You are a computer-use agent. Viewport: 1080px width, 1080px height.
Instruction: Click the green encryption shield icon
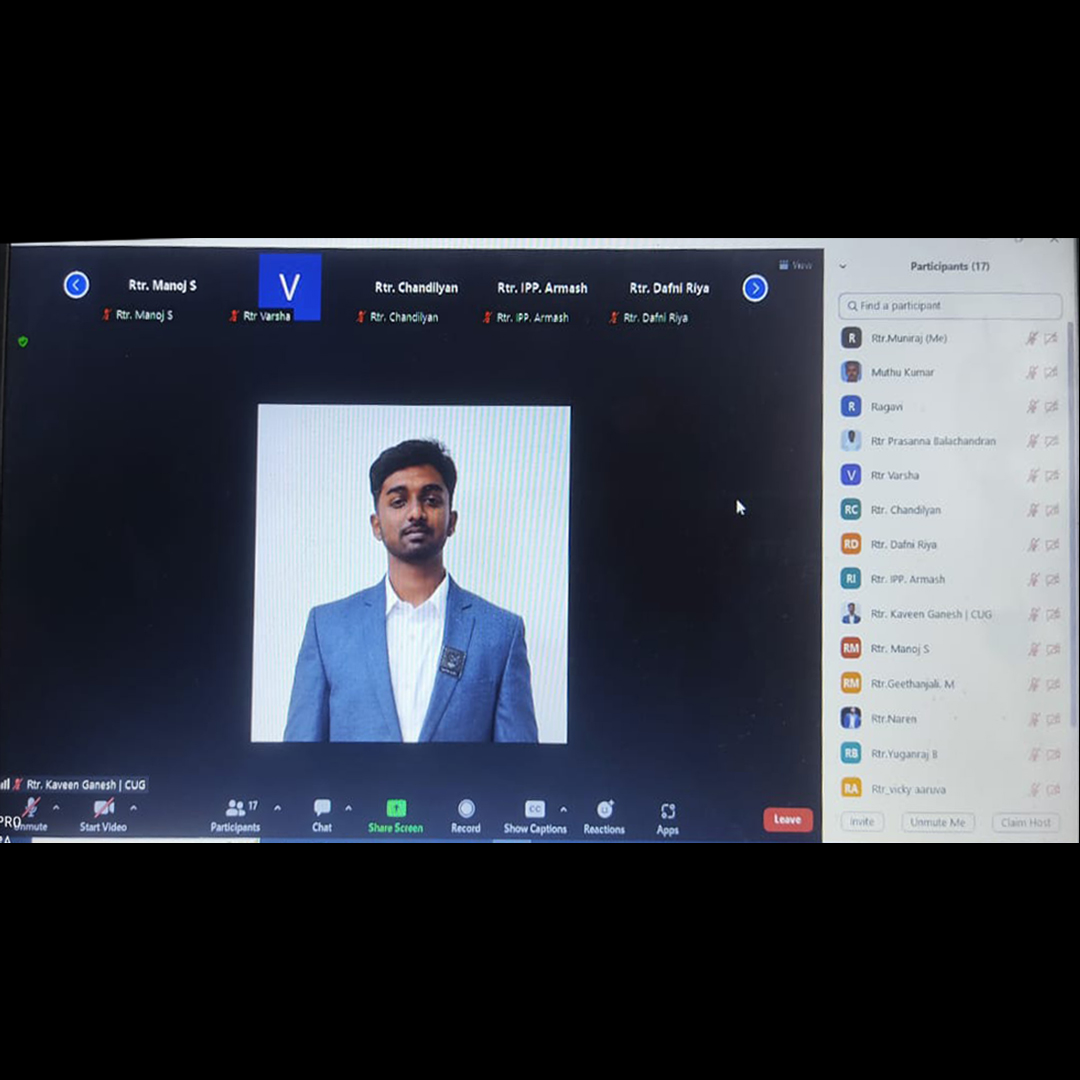click(23, 341)
